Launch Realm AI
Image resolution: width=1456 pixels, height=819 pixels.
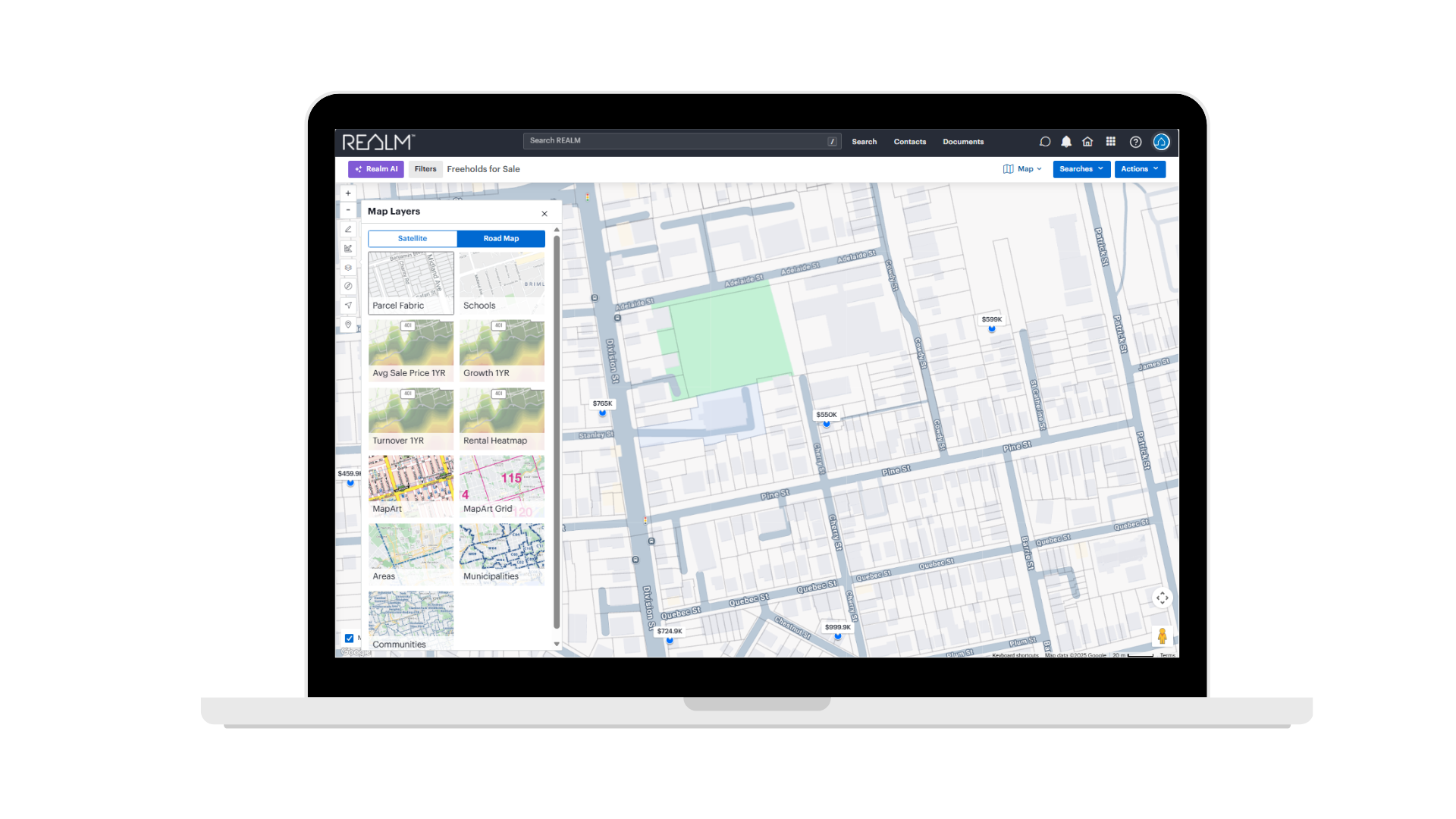375,168
